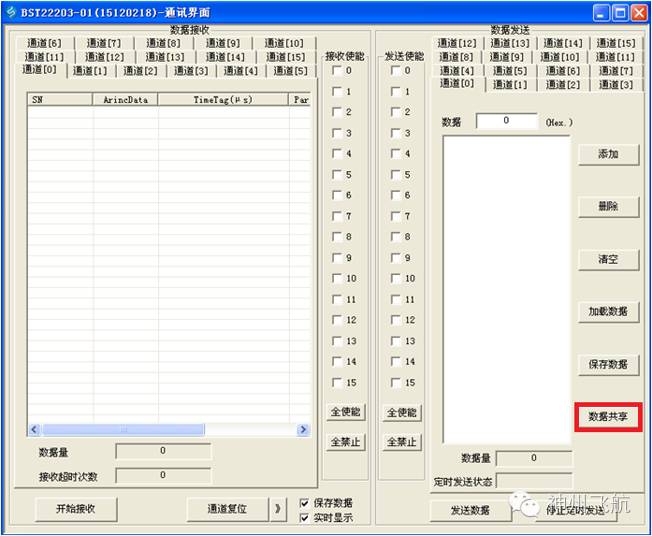This screenshot has width=652, height=536.
Task: Expand options with the » button
Action: (x=278, y=509)
